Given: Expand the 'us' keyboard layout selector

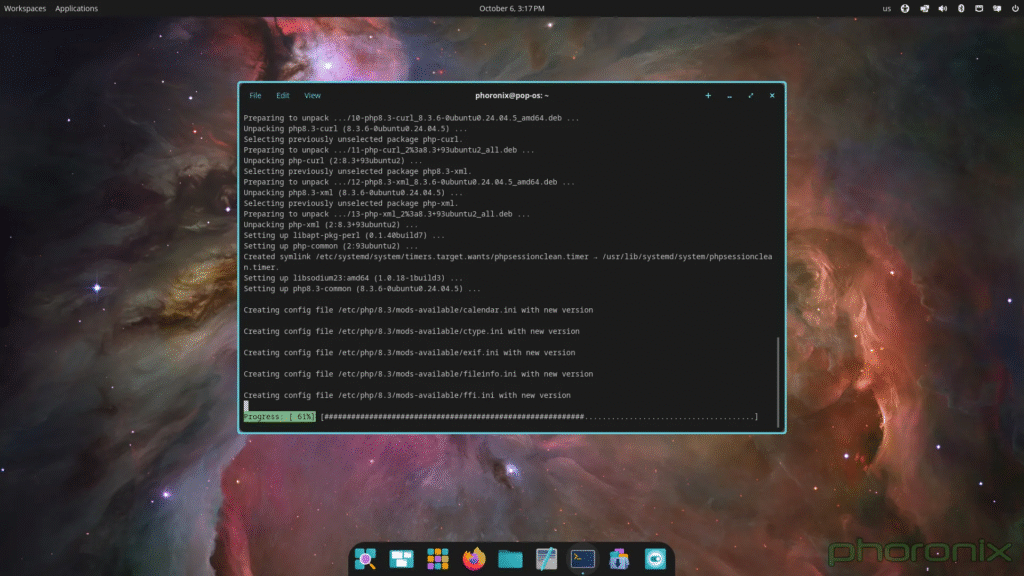Looking at the screenshot, I should [x=886, y=8].
